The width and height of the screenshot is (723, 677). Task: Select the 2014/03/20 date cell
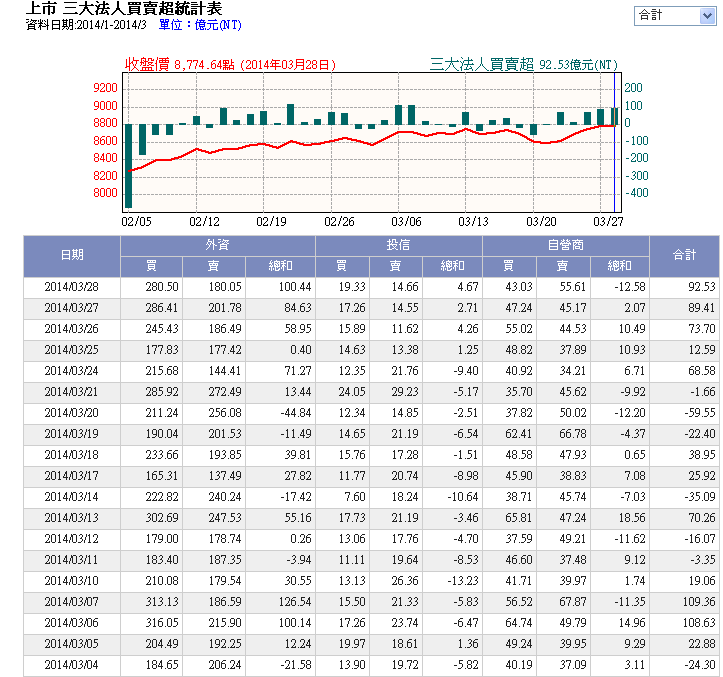71,413
